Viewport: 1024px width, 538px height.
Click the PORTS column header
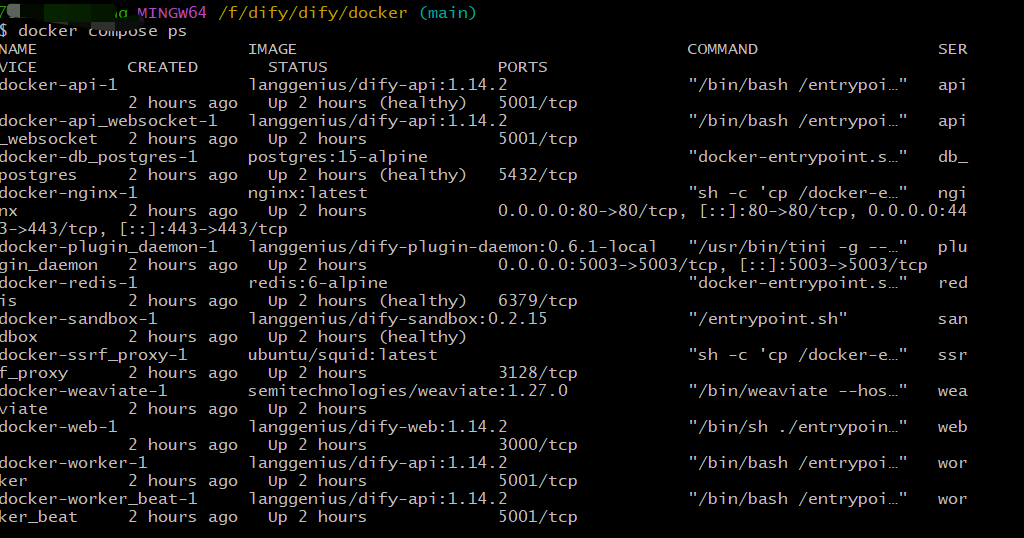point(522,67)
